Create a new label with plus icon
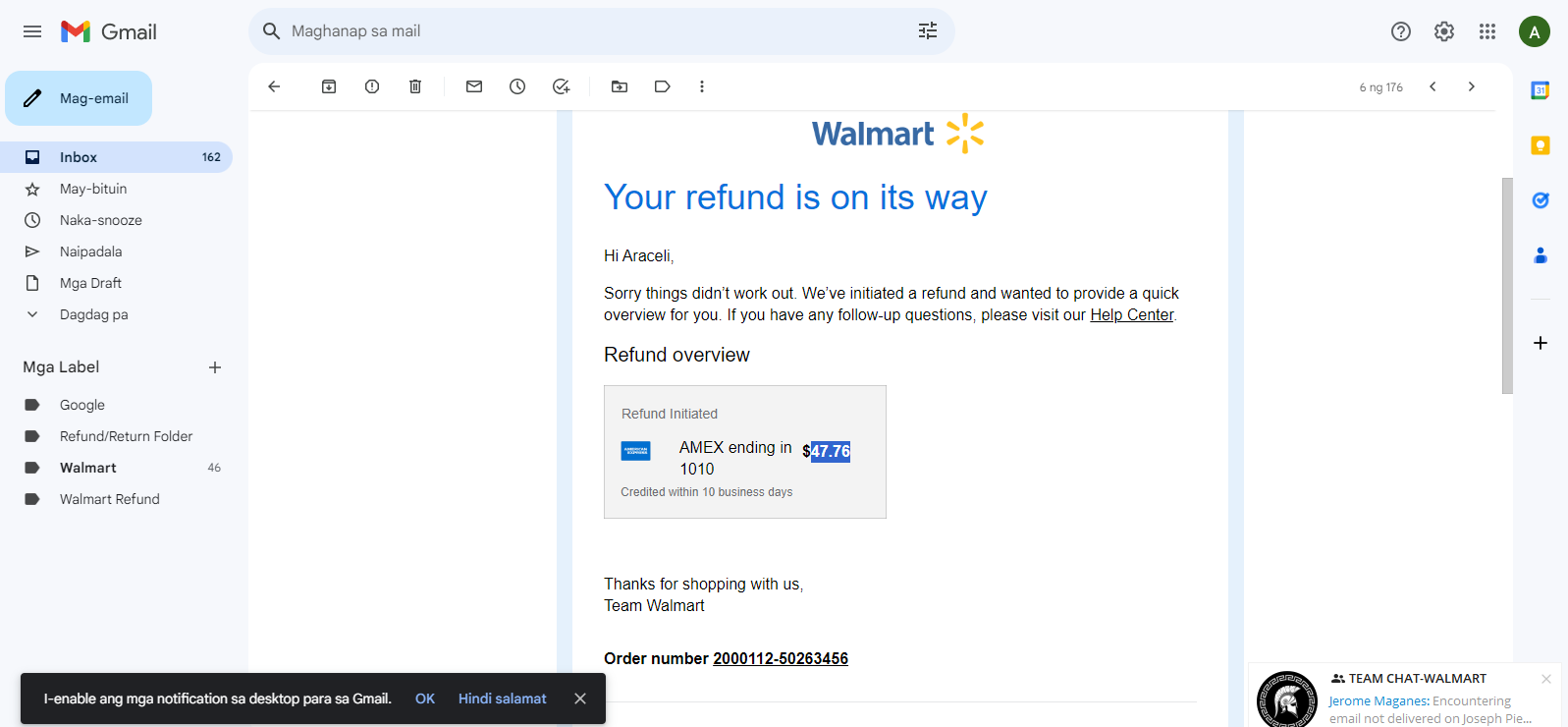 [x=215, y=367]
